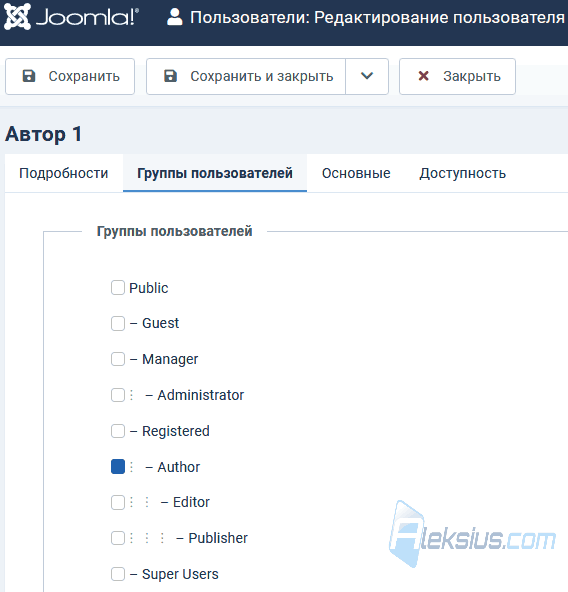Enable the Editor group checkbox
Screen dimensions: 568x592
tap(118, 503)
